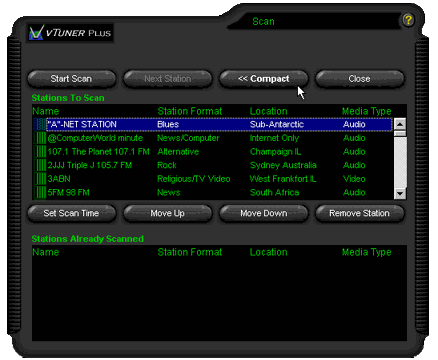Click Name header in Stations Already Scanned
Image resolution: width=438 pixels, height=360 pixels.
click(46, 252)
